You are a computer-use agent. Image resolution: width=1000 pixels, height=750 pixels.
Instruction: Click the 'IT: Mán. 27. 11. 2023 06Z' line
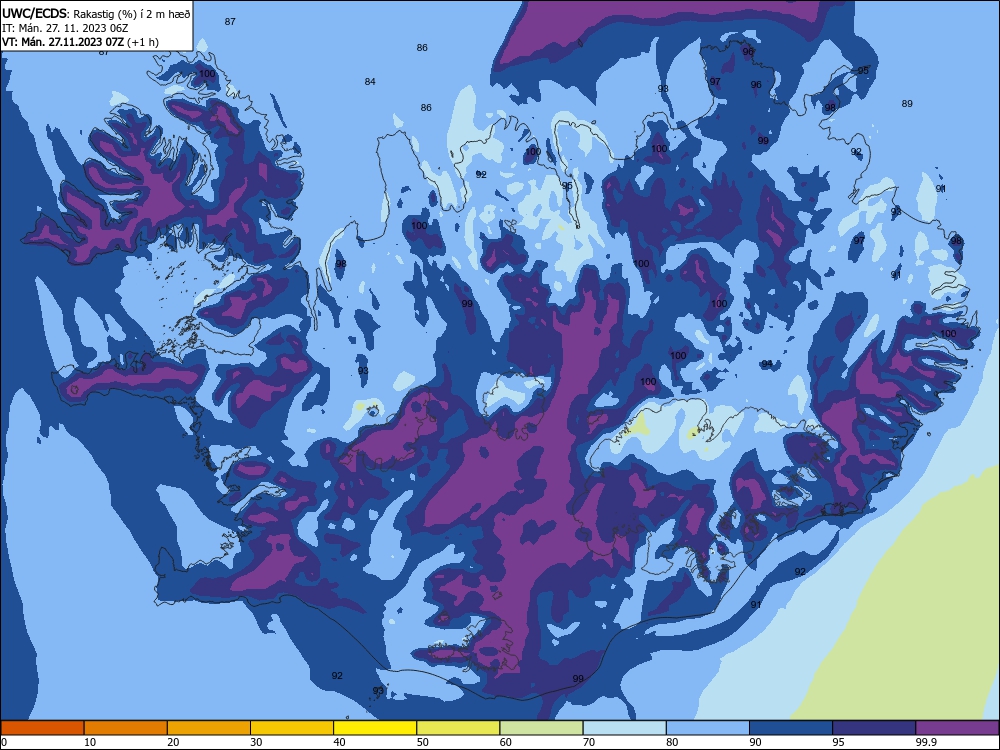click(x=65, y=28)
